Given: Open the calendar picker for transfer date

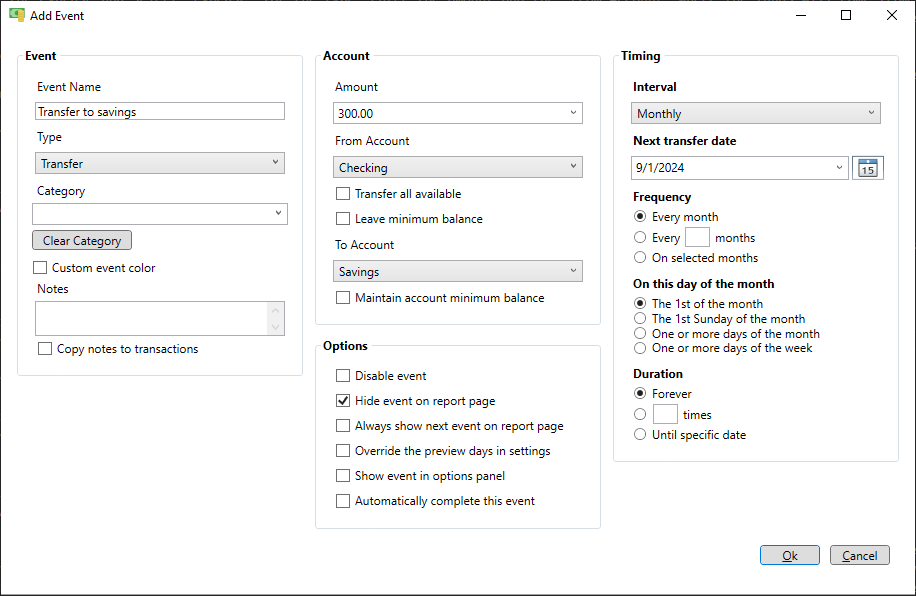Looking at the screenshot, I should [868, 168].
